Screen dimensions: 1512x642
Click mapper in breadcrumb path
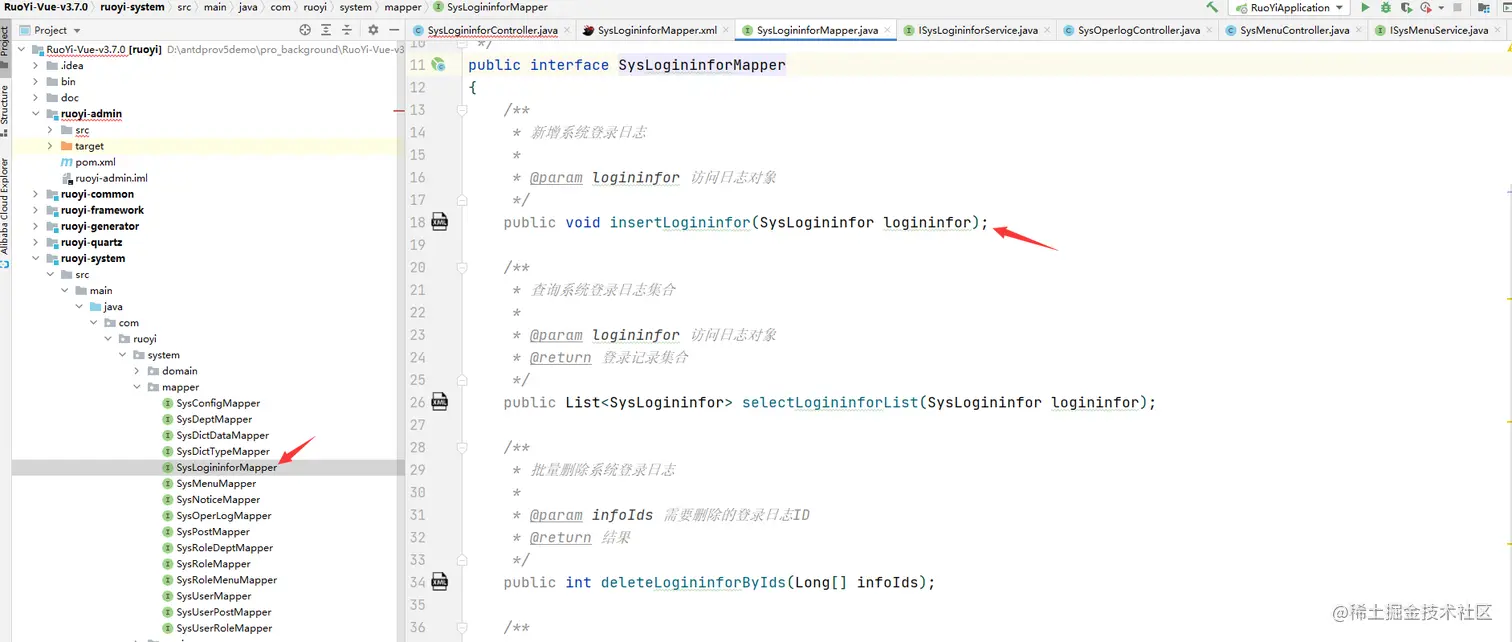coord(403,7)
